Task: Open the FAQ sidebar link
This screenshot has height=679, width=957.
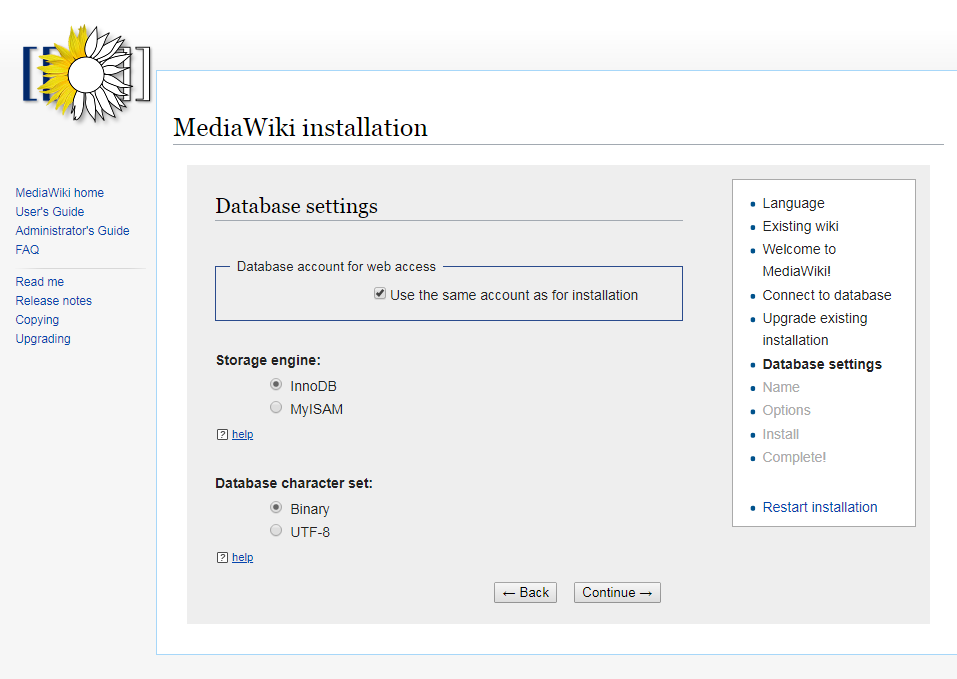Action: 27,250
